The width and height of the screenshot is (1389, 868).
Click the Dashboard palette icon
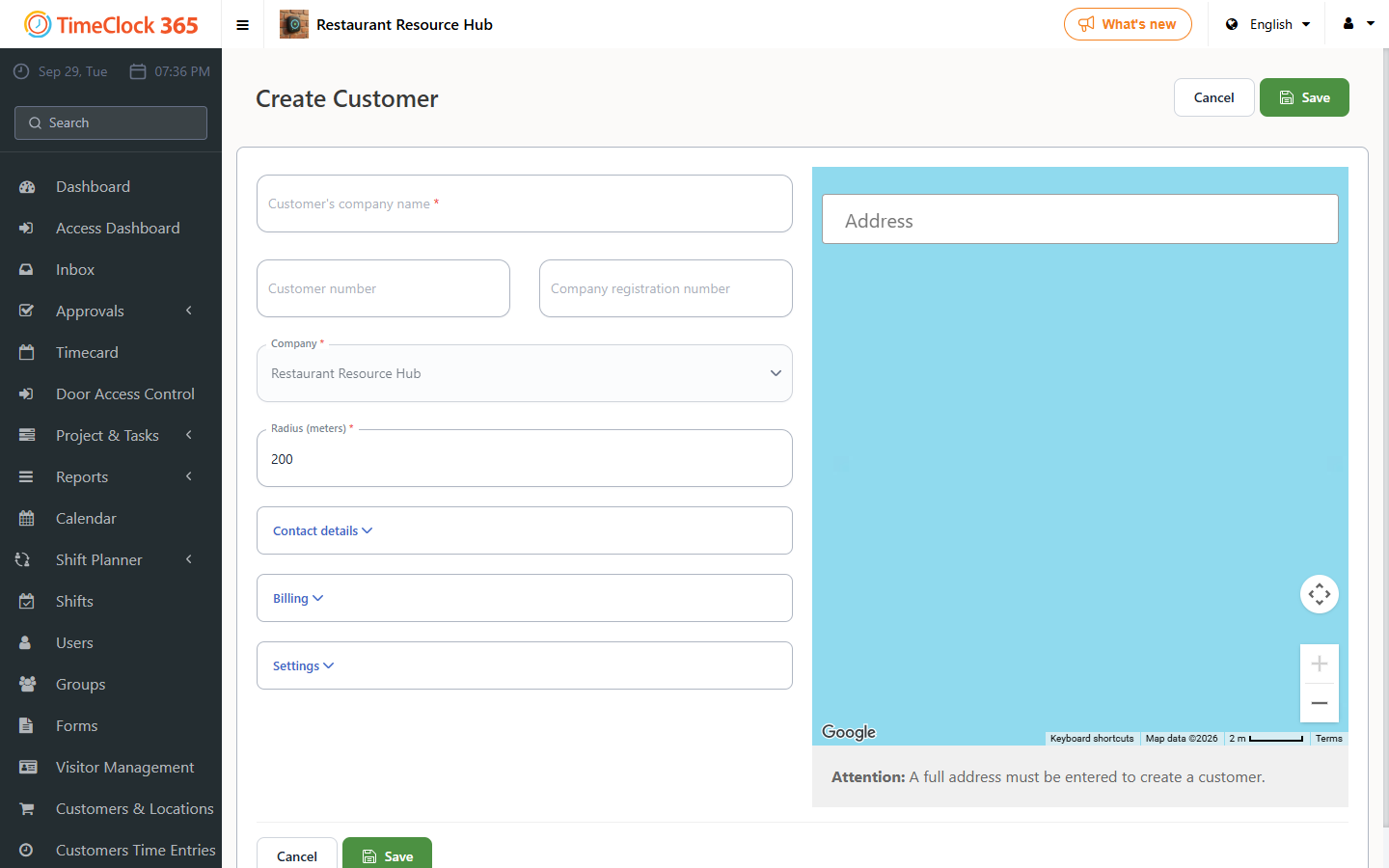[x=27, y=187]
